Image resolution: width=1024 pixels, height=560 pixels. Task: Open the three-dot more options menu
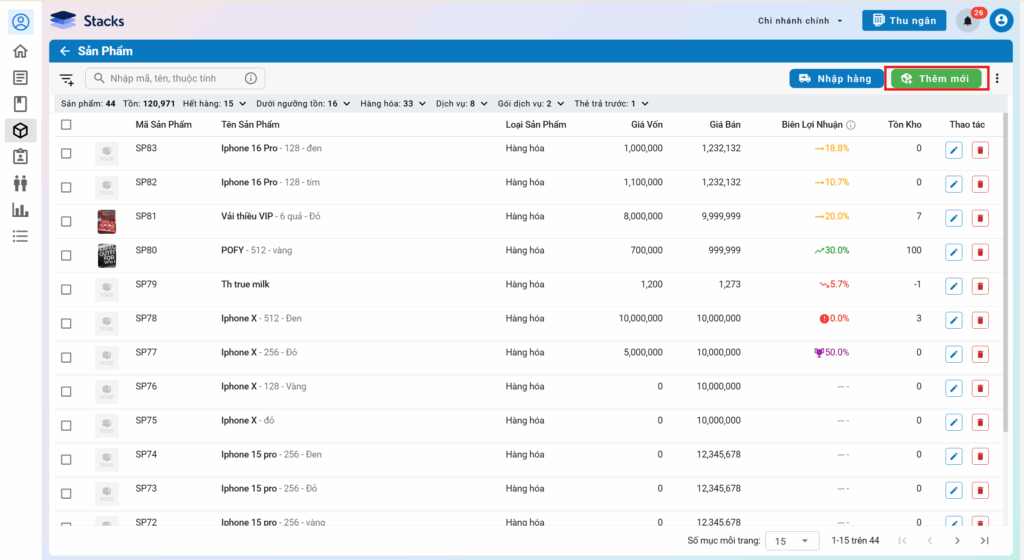pos(996,79)
